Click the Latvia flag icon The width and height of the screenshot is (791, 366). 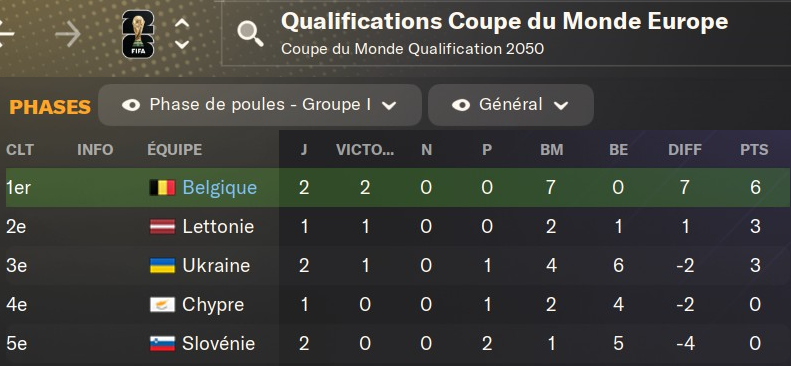162,226
